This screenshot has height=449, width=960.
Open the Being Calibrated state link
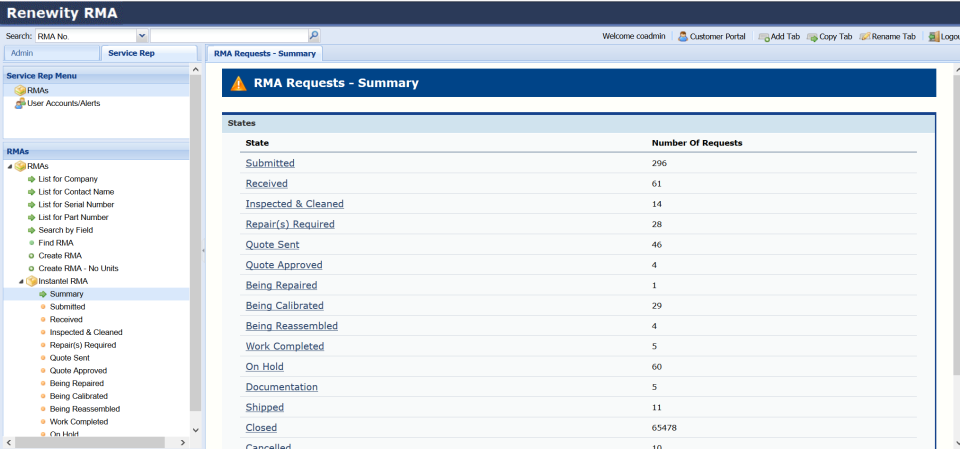click(285, 306)
